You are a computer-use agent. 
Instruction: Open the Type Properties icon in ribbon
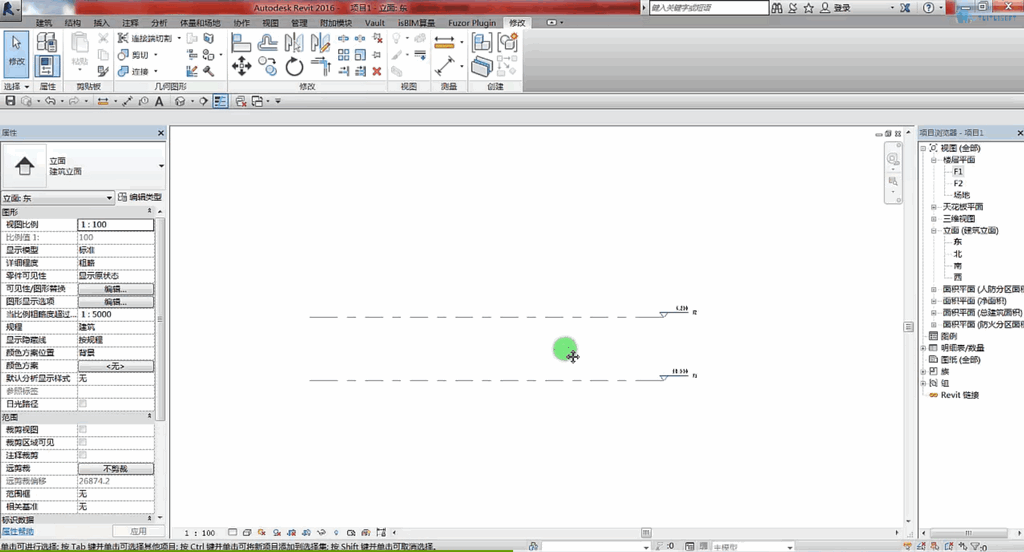47,43
